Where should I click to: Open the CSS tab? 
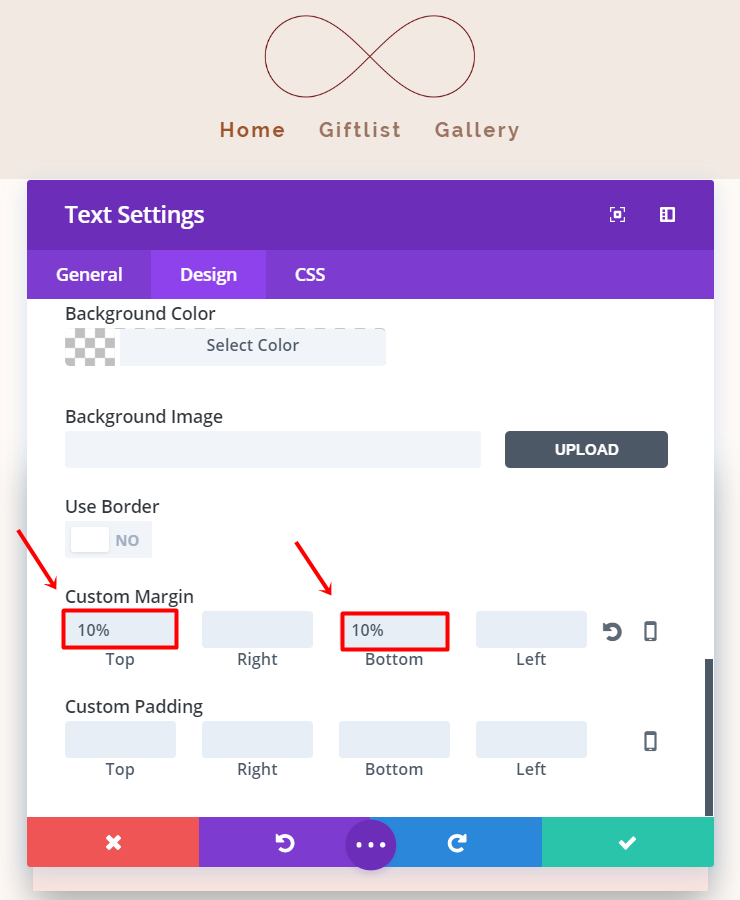point(310,275)
